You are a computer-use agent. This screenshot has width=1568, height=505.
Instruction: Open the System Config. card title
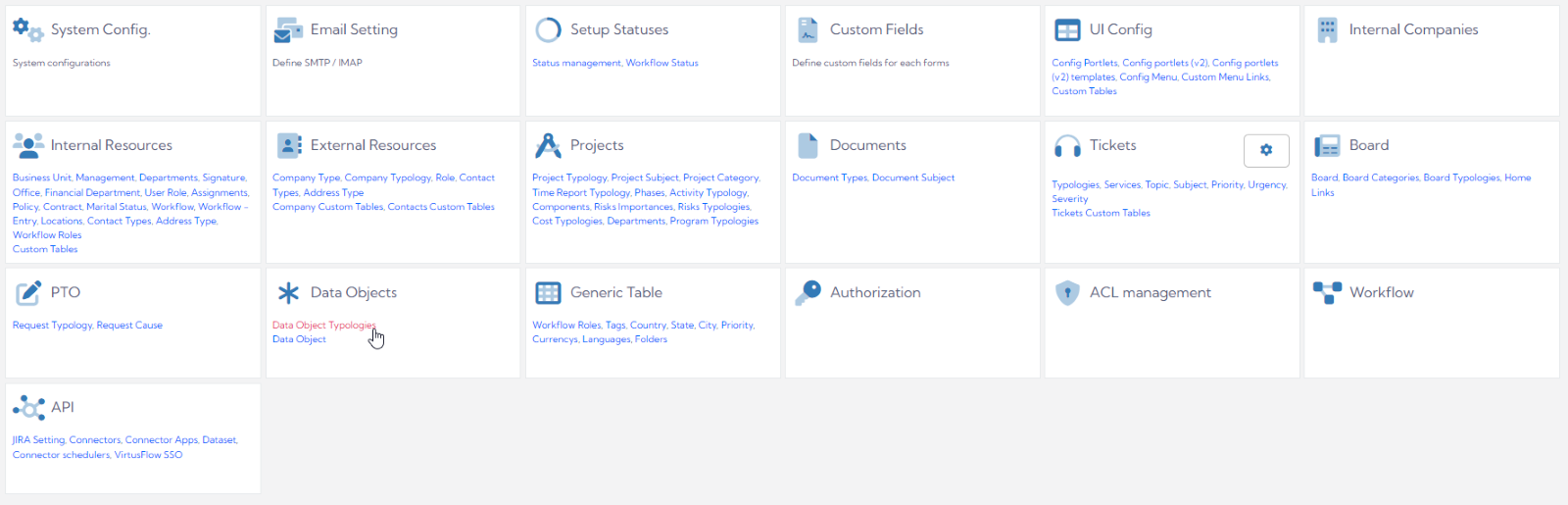[101, 29]
